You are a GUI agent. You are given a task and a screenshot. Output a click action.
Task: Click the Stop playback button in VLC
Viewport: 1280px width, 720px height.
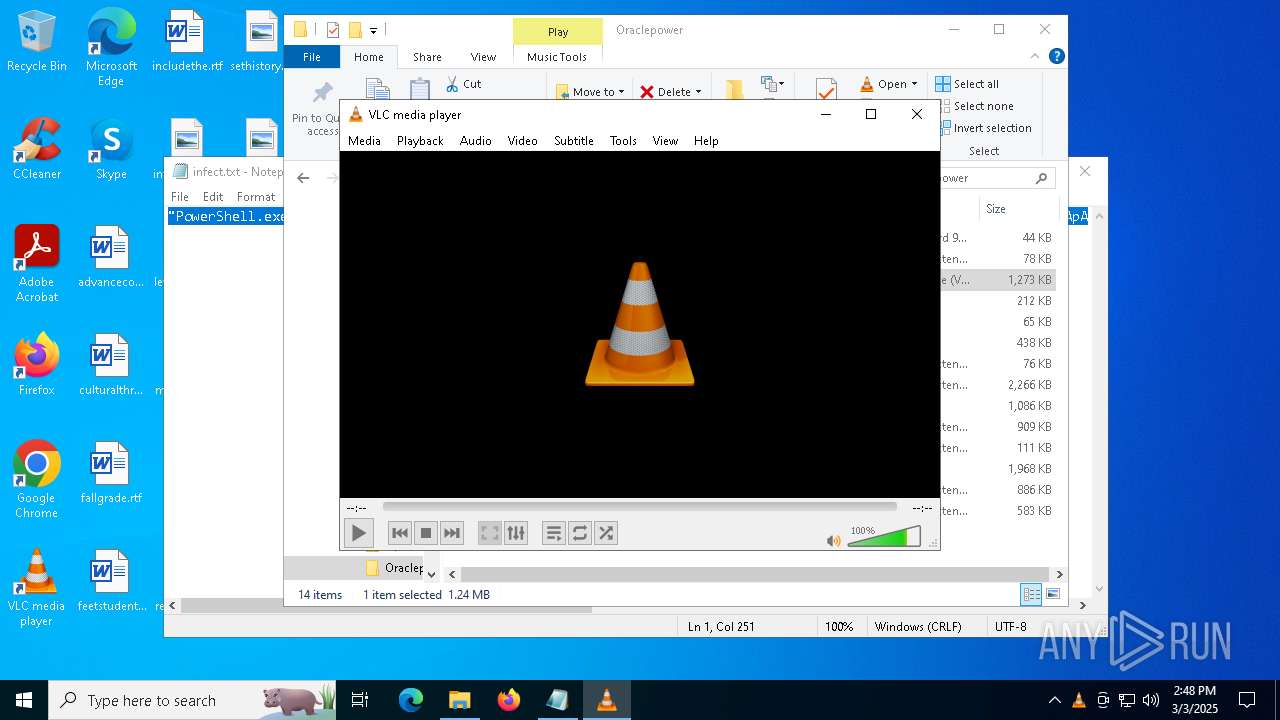[426, 533]
